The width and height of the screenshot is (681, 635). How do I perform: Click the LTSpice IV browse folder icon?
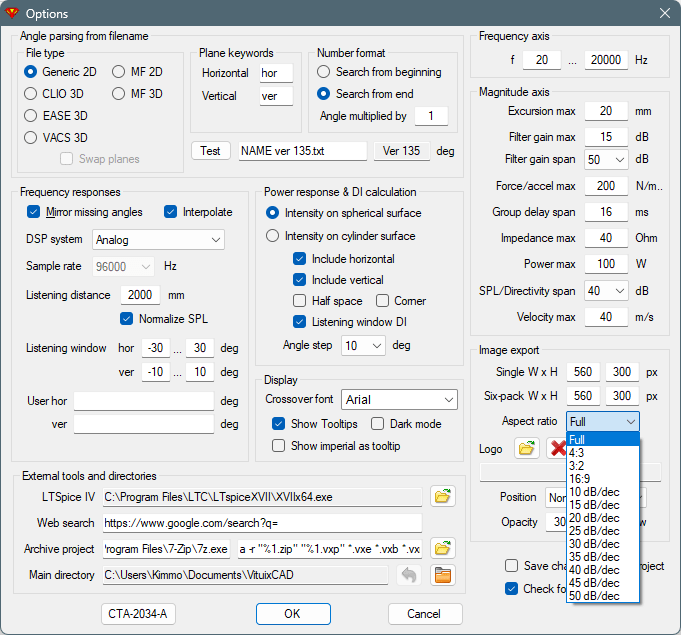coord(443,496)
